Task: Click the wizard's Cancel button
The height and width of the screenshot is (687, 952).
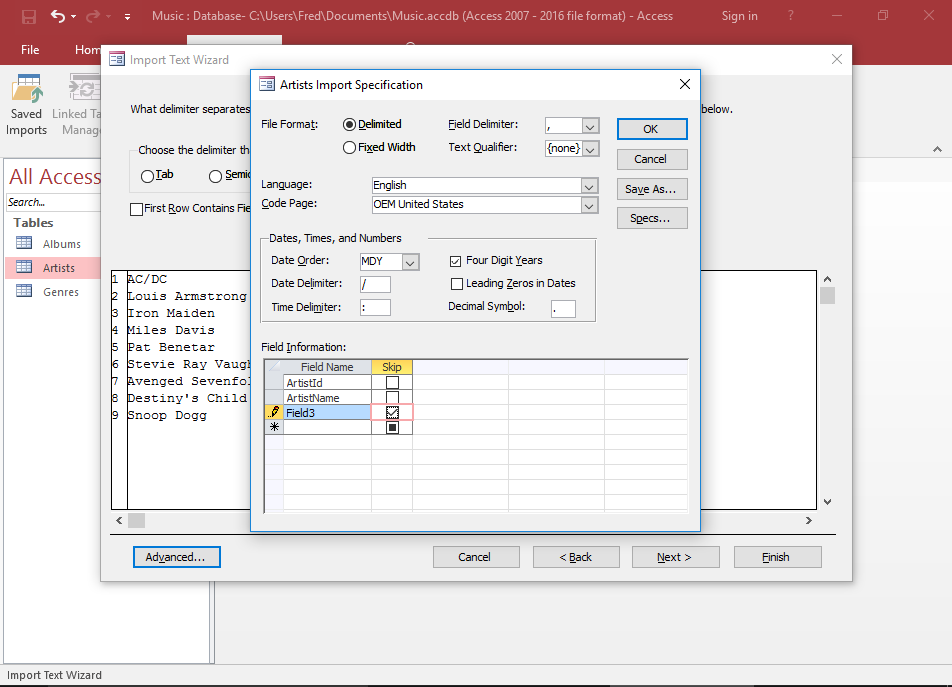Action: tap(476, 557)
